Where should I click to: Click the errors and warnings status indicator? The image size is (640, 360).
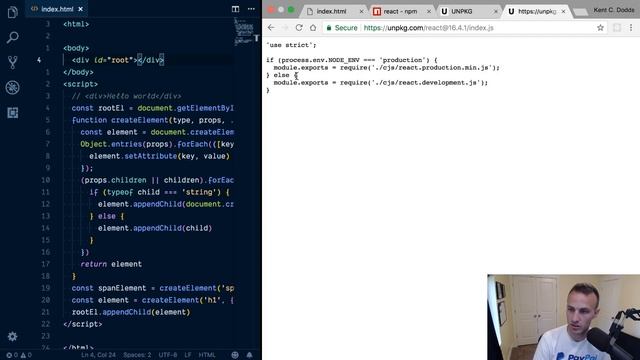pyautogui.click(x=19, y=355)
